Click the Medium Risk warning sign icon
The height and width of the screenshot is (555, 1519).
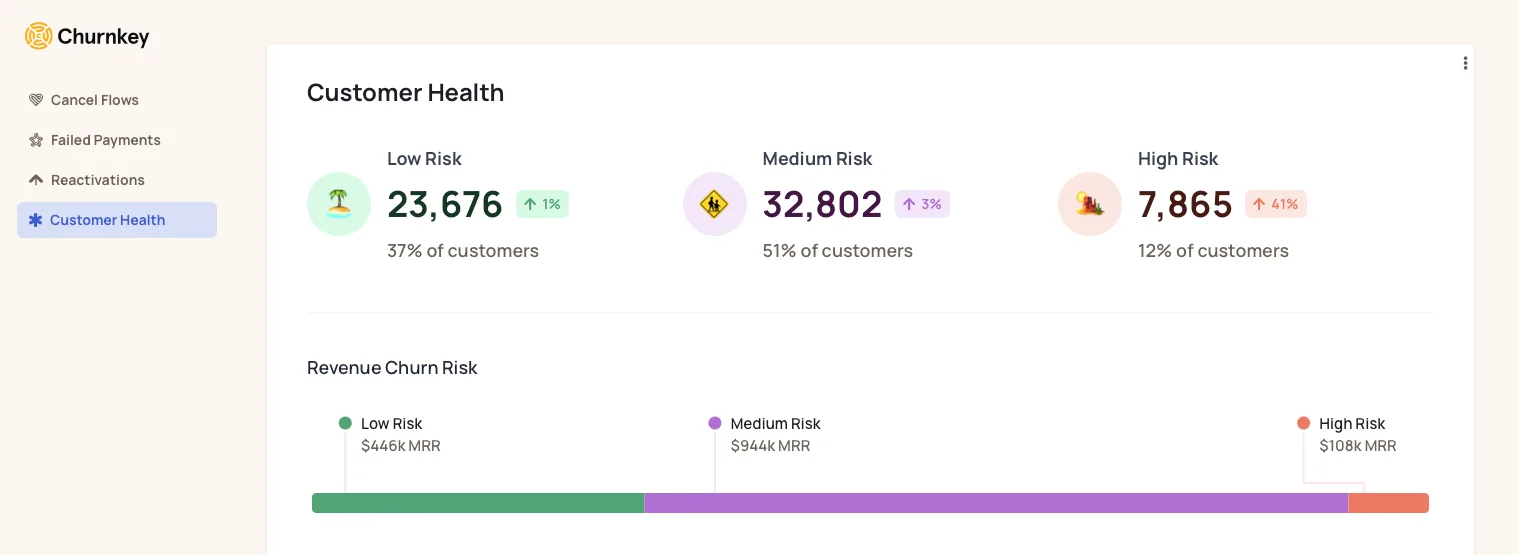715,204
